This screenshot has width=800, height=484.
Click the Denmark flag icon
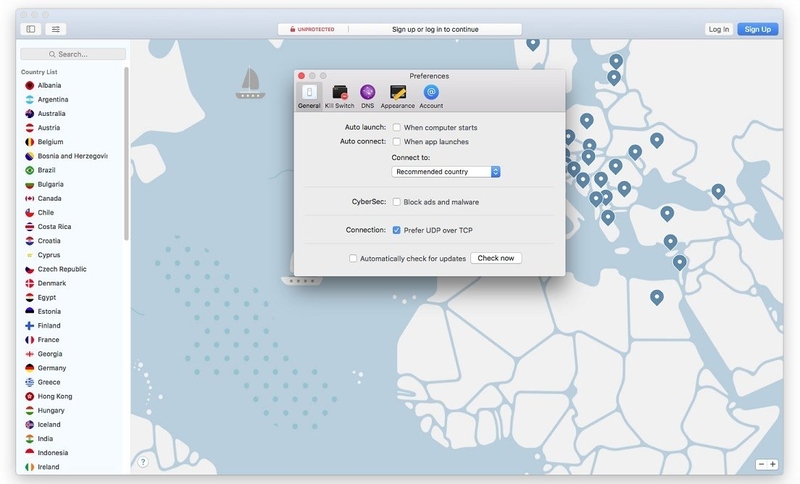point(30,283)
